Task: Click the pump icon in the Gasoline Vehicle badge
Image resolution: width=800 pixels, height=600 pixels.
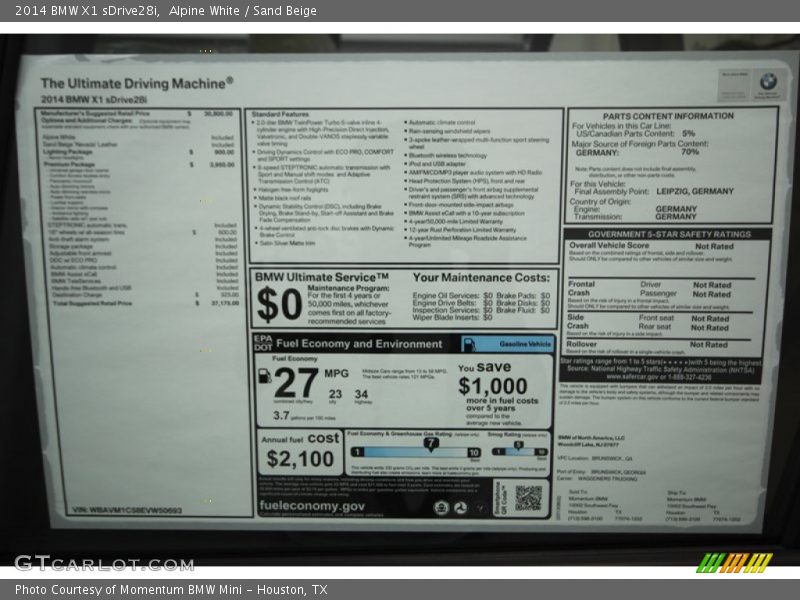Action: tap(469, 344)
